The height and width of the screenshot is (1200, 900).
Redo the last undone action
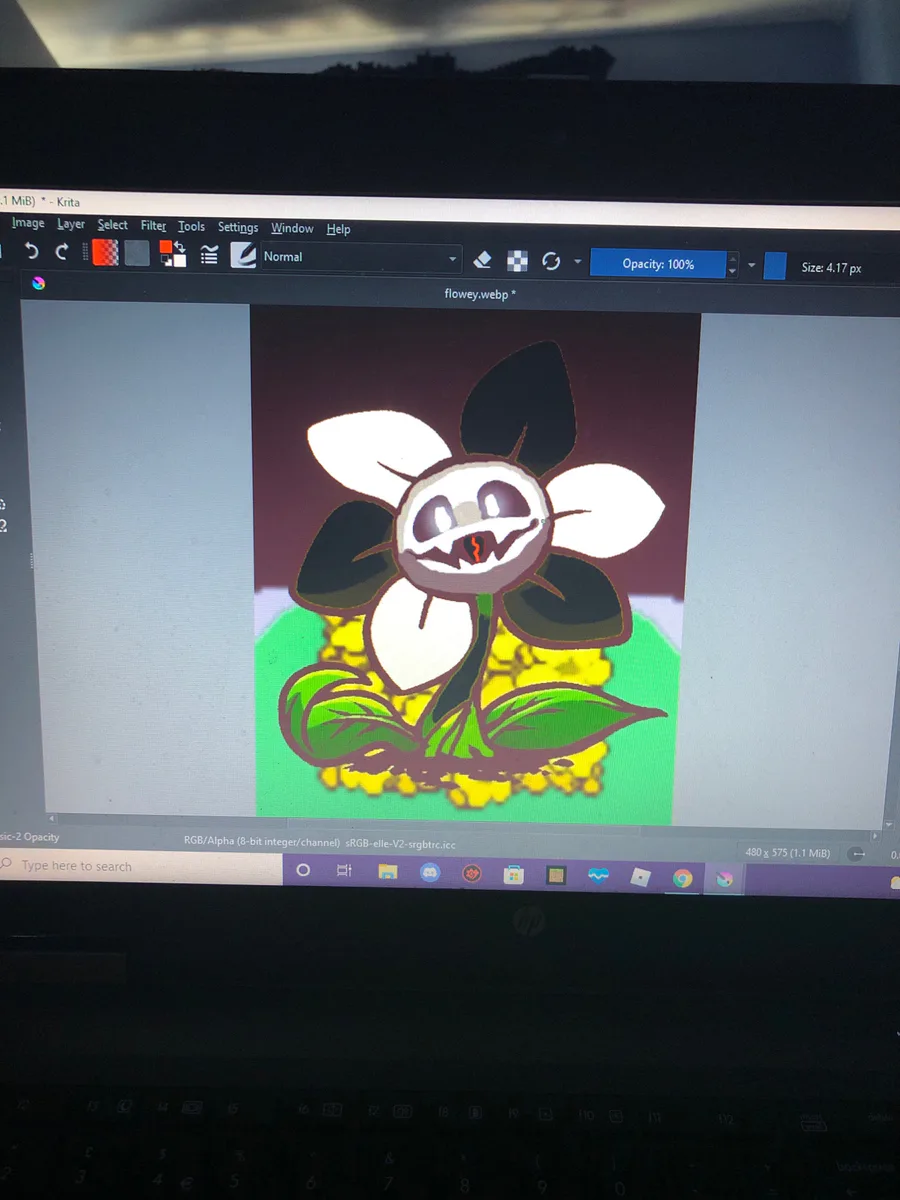pyautogui.click(x=63, y=252)
